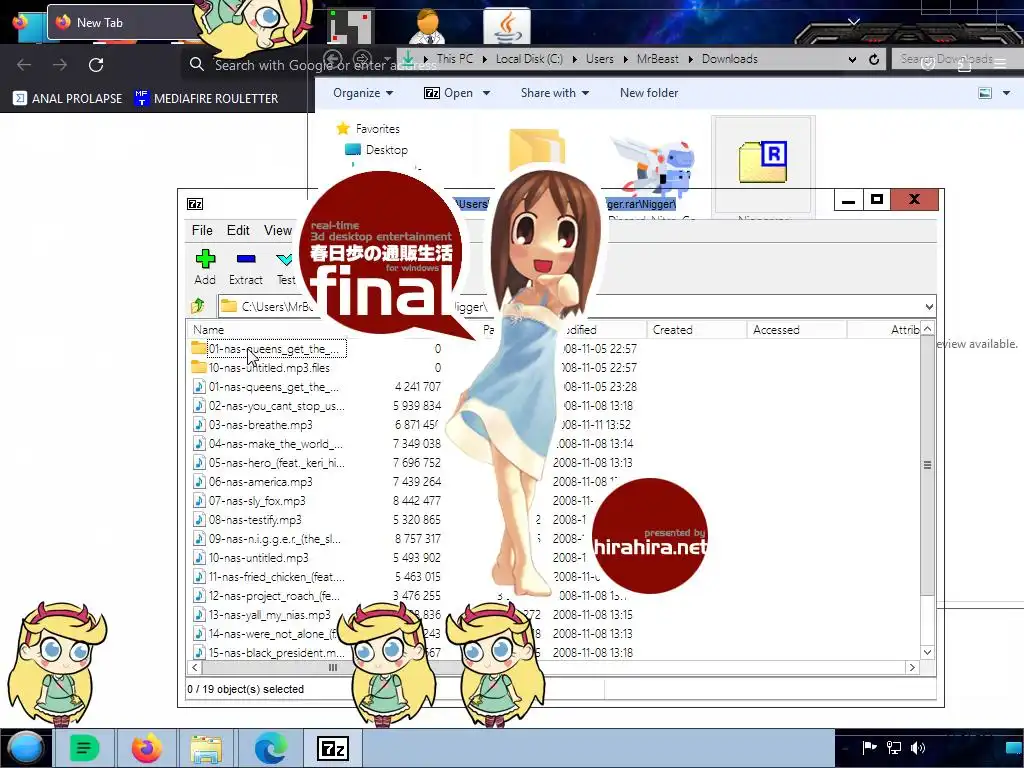The image size is (1024, 768).
Task: Select the yellow folder thumbnail in Explorer
Action: tap(537, 149)
